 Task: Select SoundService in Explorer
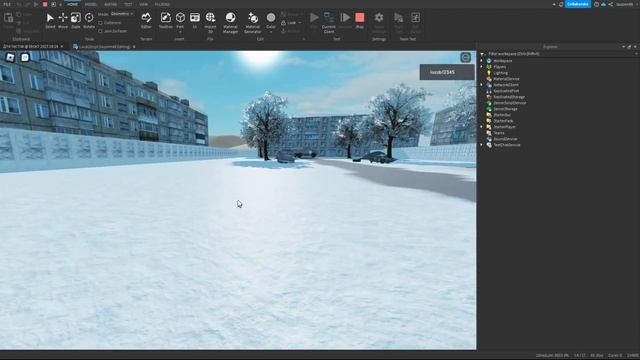505,139
